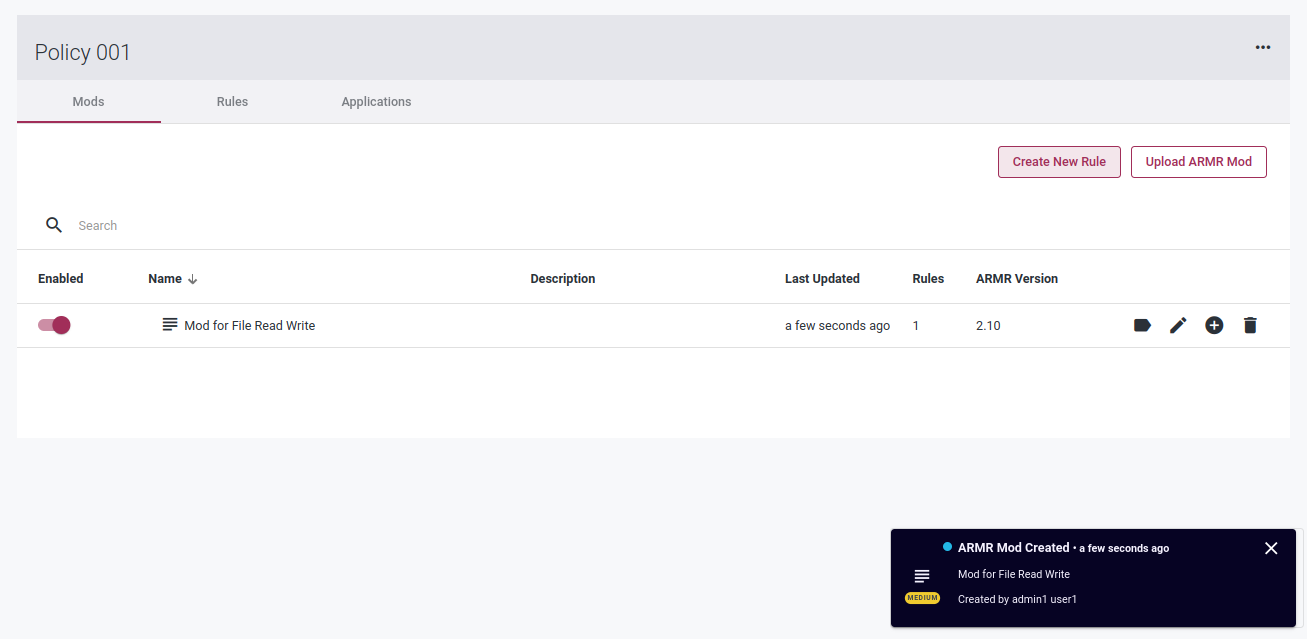The width and height of the screenshot is (1307, 639).
Task: Click the Last Updated column header
Action: [x=822, y=279]
